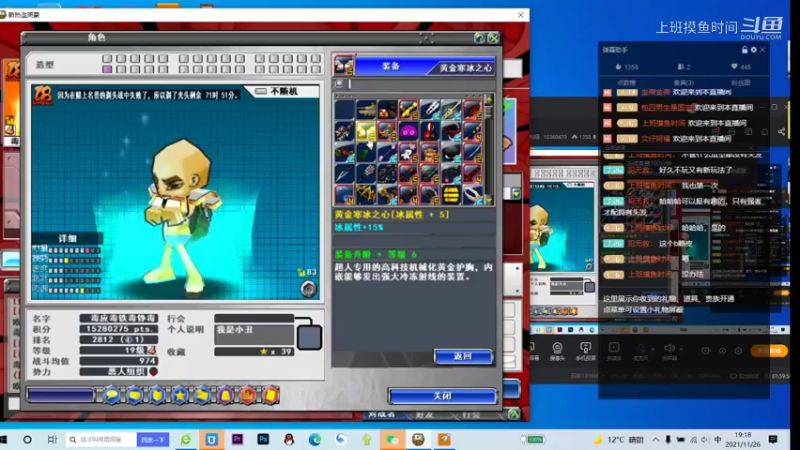800x450 pixels.
Task: Click the lock icon in the danmaku helper panel
Action: [744, 50]
